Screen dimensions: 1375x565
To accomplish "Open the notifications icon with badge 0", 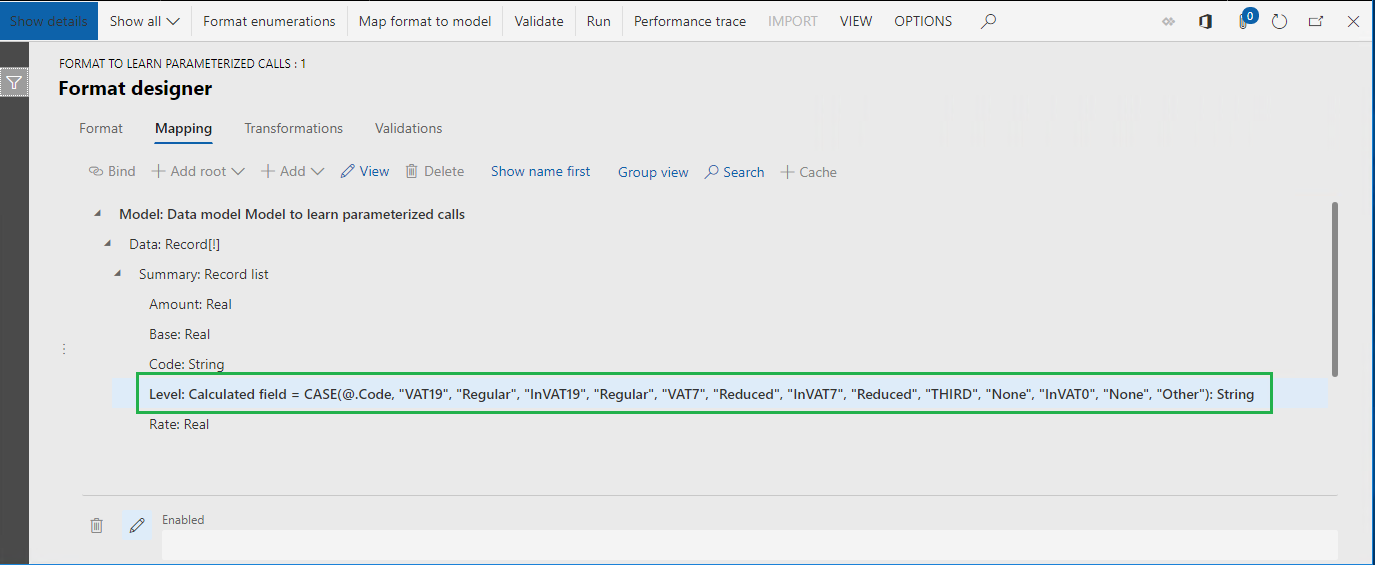I will (x=1245, y=20).
